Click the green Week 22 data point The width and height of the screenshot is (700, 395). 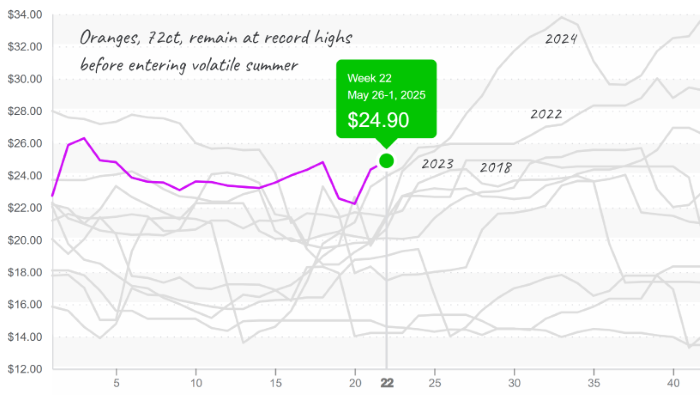[387, 161]
